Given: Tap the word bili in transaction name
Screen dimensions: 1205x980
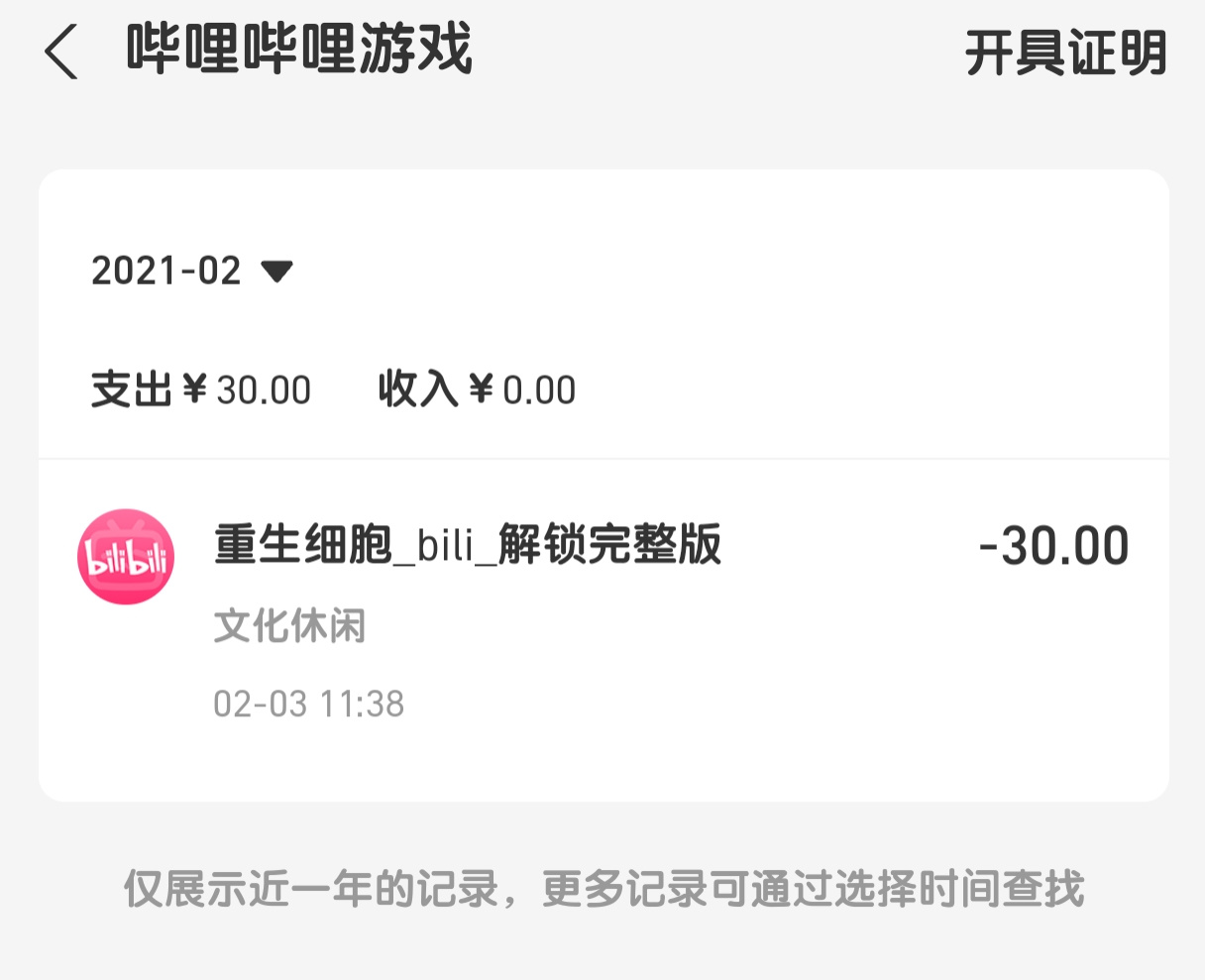Looking at the screenshot, I should pyautogui.click(x=445, y=546).
